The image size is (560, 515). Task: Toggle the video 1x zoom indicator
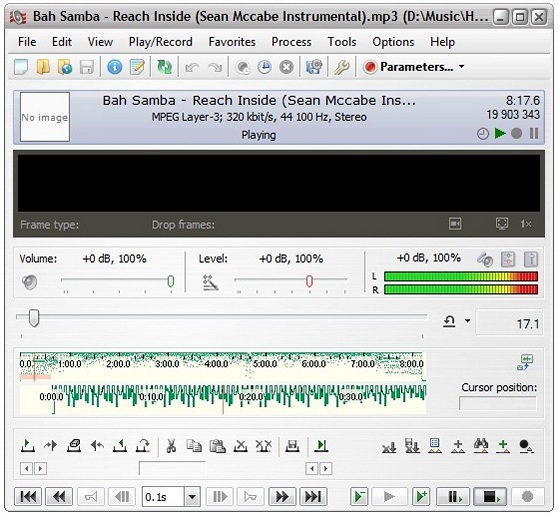click(x=526, y=224)
